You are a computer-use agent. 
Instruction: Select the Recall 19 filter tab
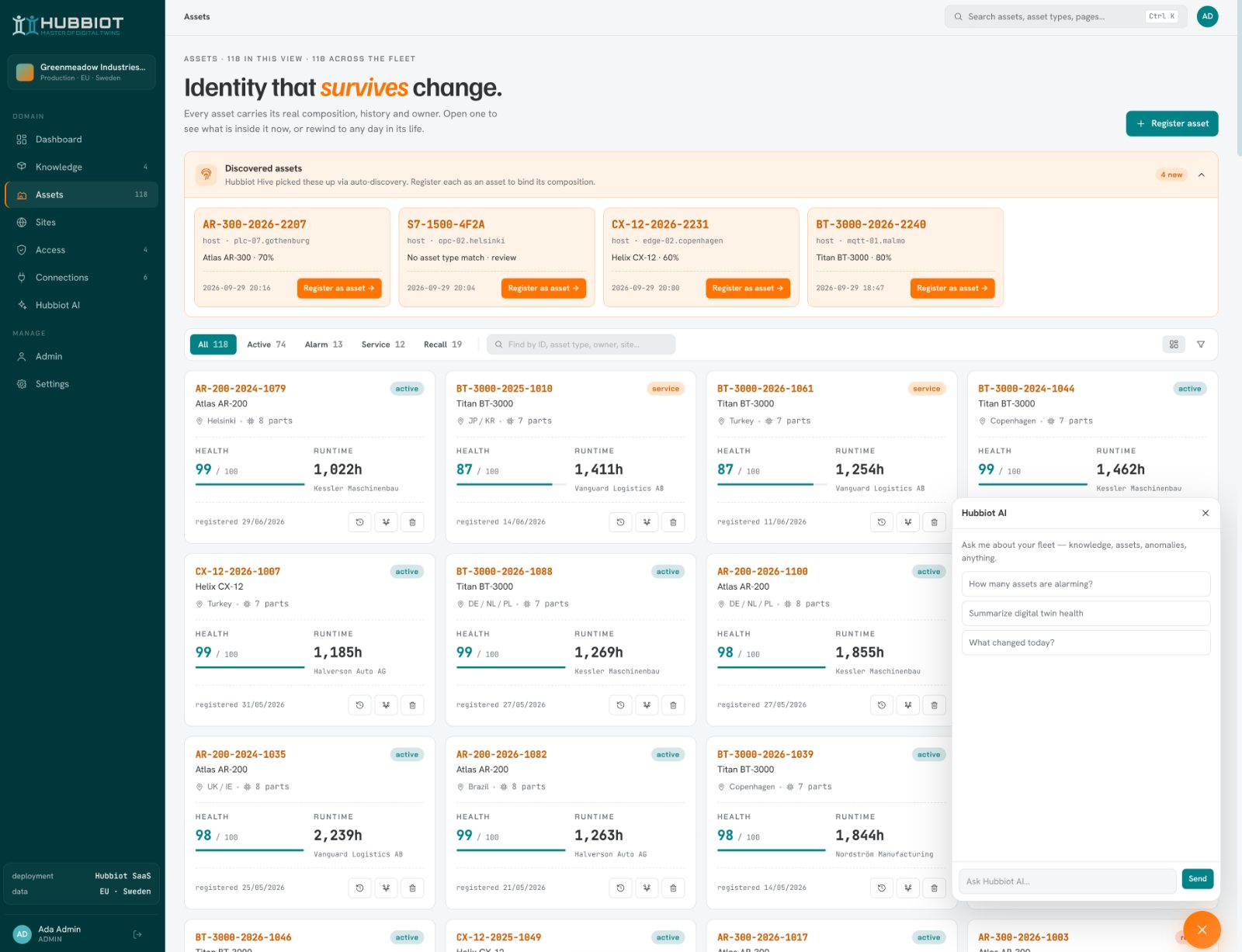(x=442, y=344)
